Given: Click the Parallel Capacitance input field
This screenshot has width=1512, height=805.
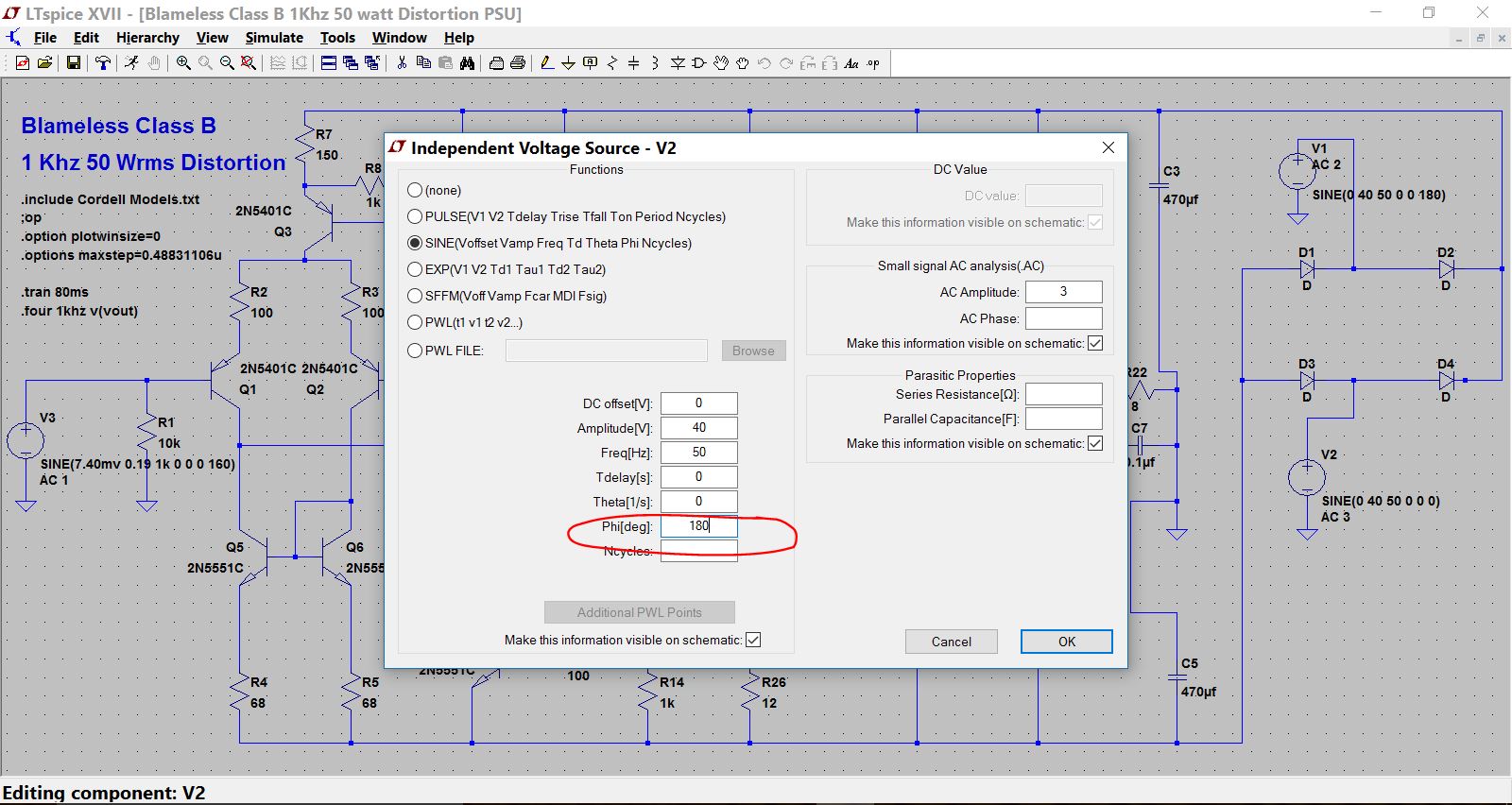Looking at the screenshot, I should (1064, 419).
